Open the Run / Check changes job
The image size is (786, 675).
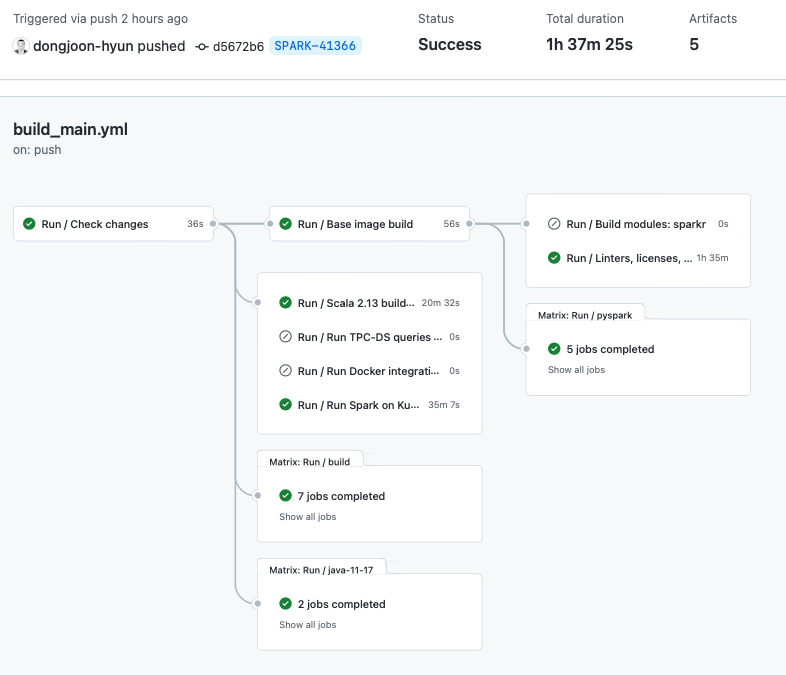tap(95, 224)
